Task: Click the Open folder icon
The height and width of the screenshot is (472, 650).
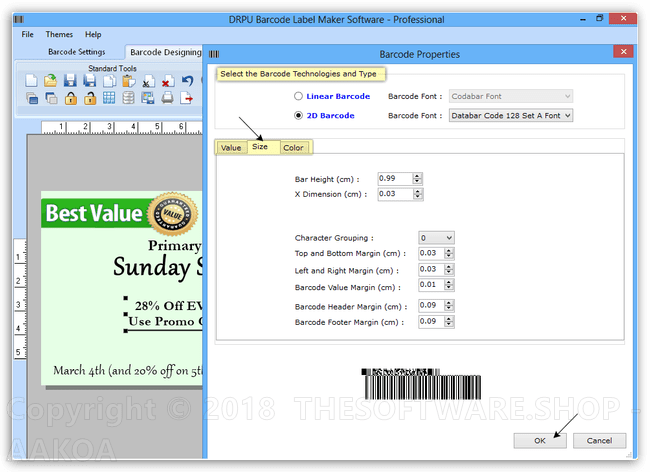Action: click(x=50, y=81)
